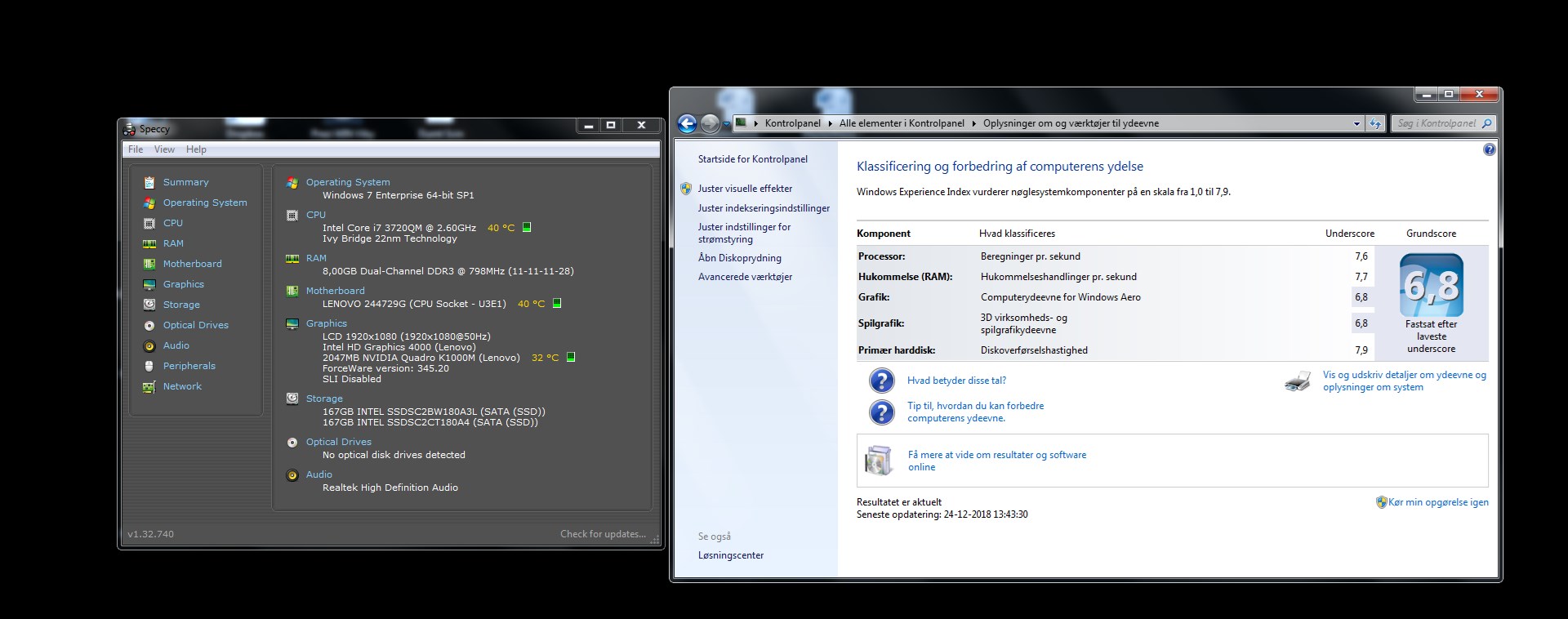
Task: Open the Operating System summary heading link
Action: [348, 182]
